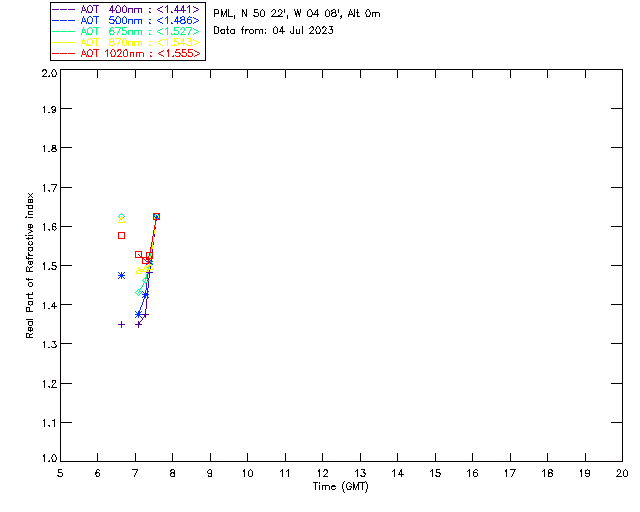
Task: Click the isolated red square marker near 1.58
Action: [x=121, y=236]
